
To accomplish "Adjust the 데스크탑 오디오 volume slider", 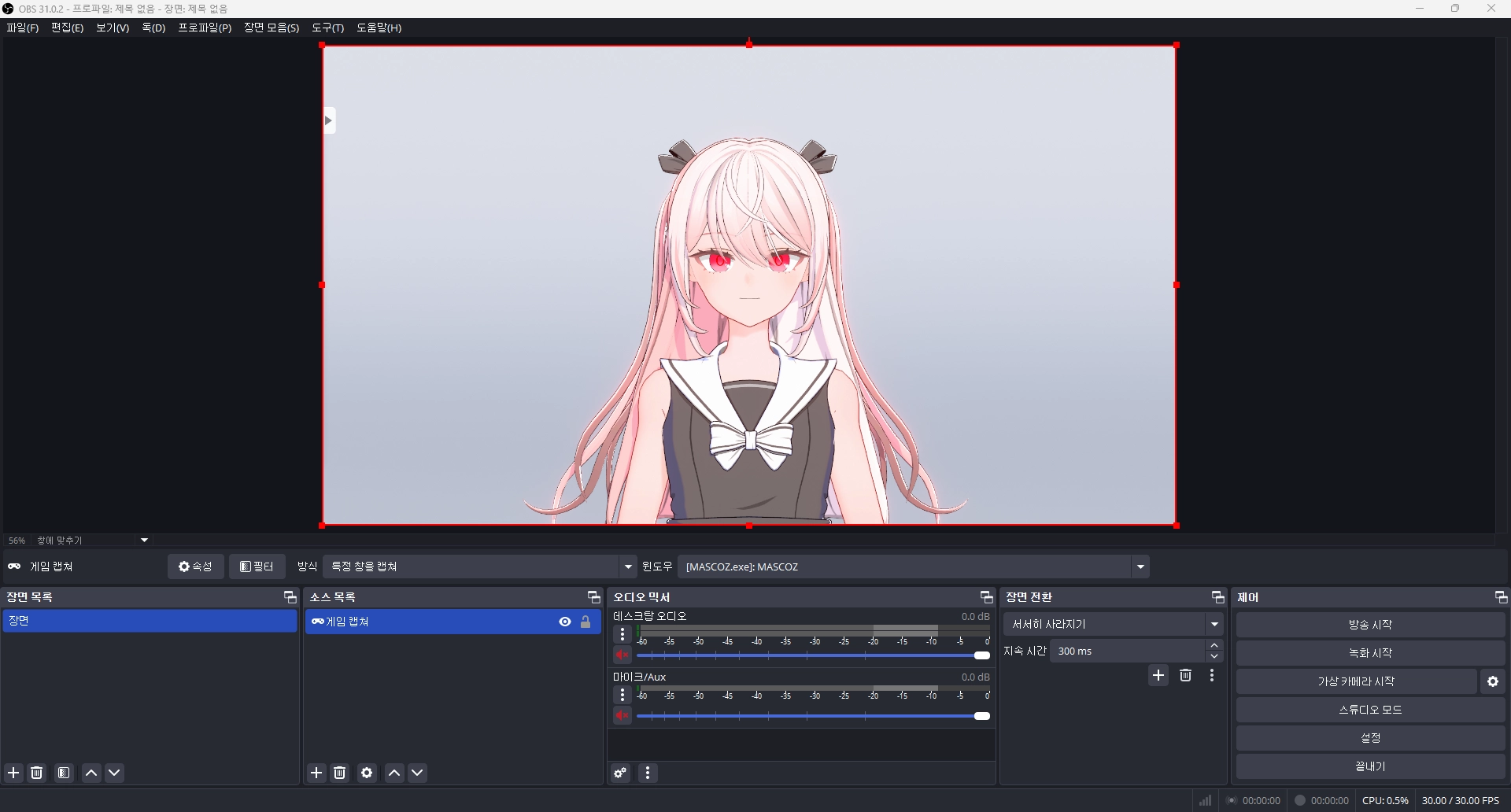I will pyautogui.click(x=813, y=655).
